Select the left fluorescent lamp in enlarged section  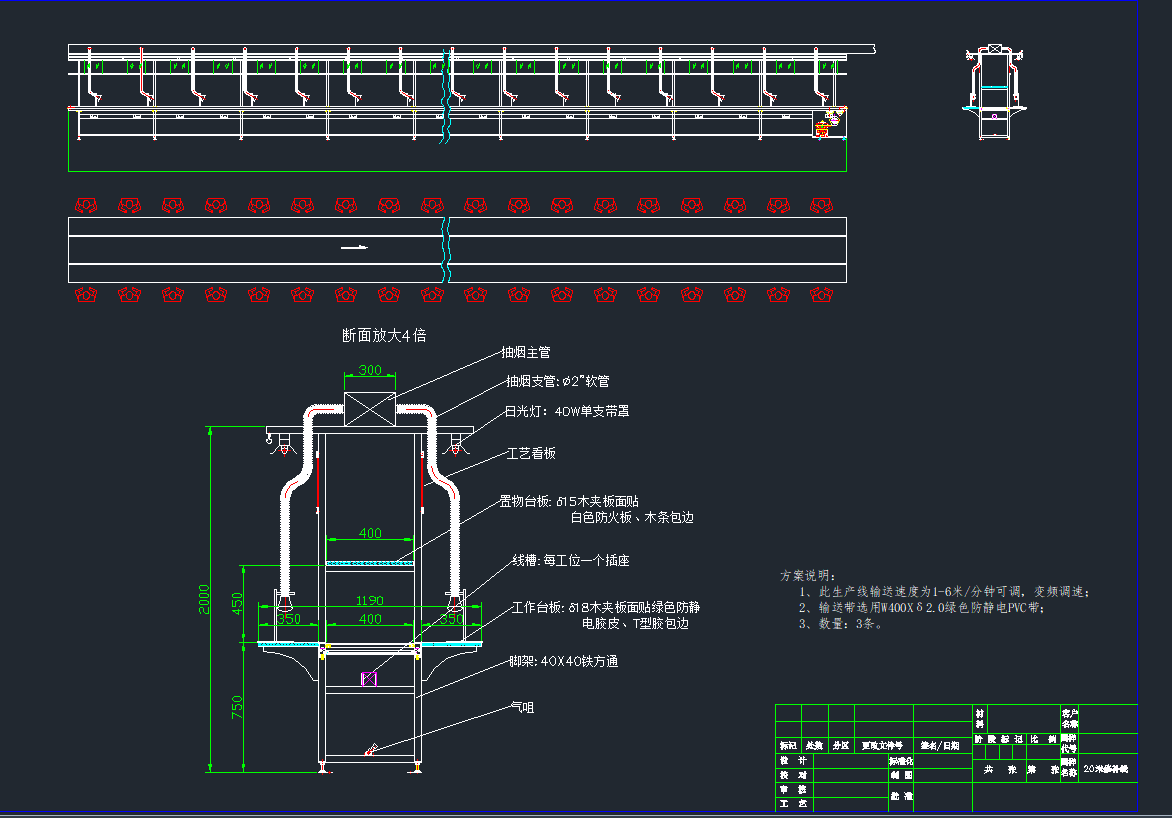pyautogui.click(x=285, y=447)
